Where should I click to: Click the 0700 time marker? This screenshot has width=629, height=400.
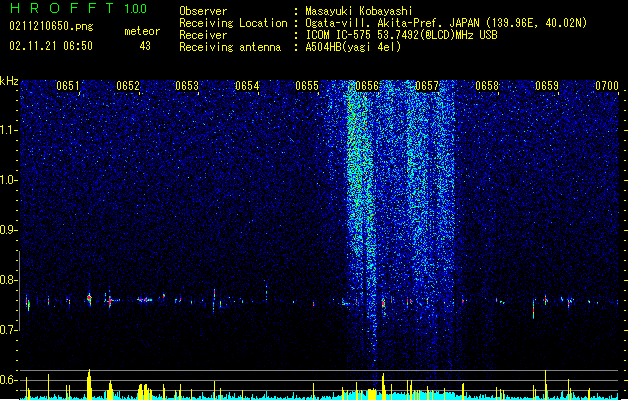click(607, 86)
